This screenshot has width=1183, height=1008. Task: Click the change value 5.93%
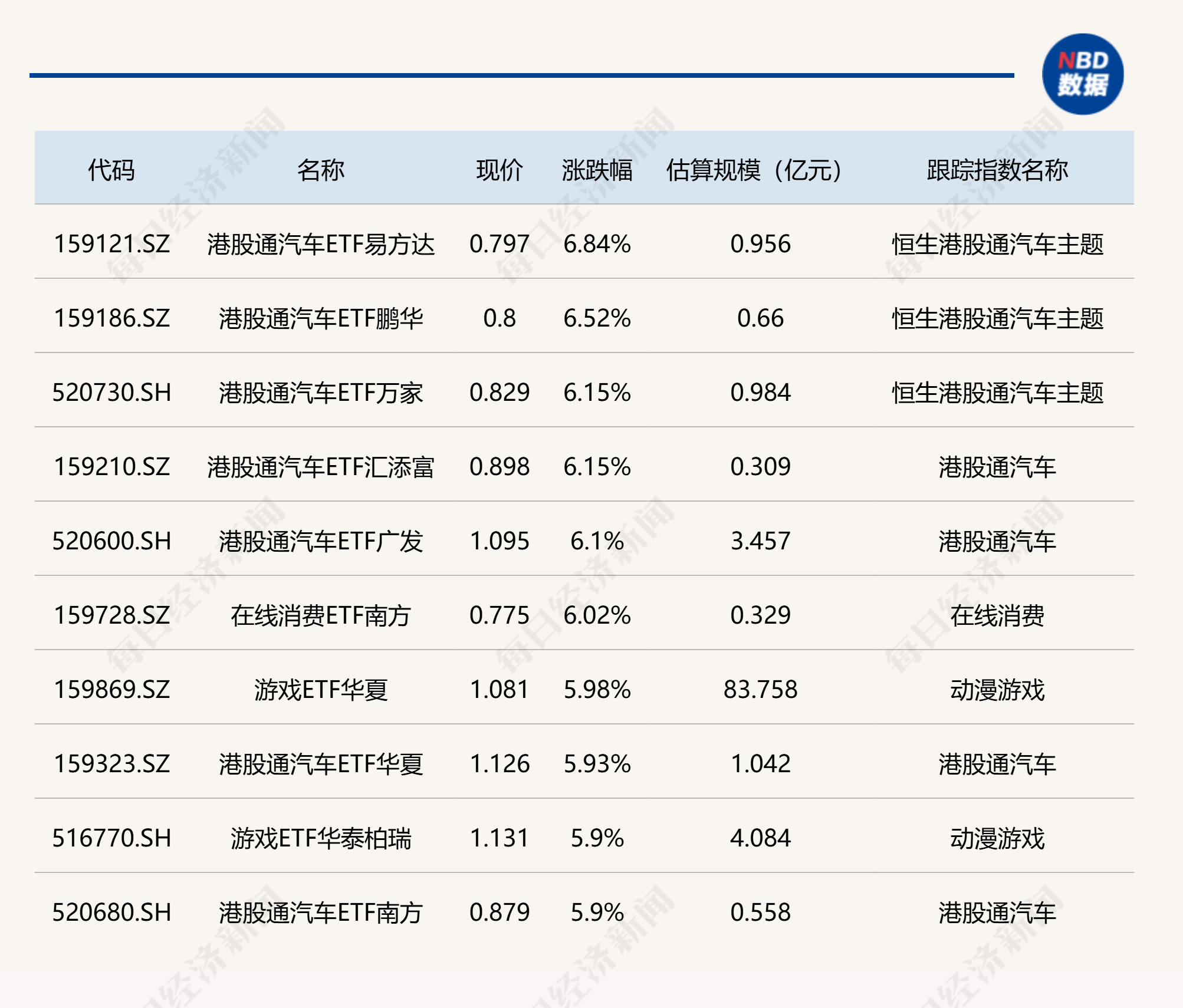pos(597,764)
